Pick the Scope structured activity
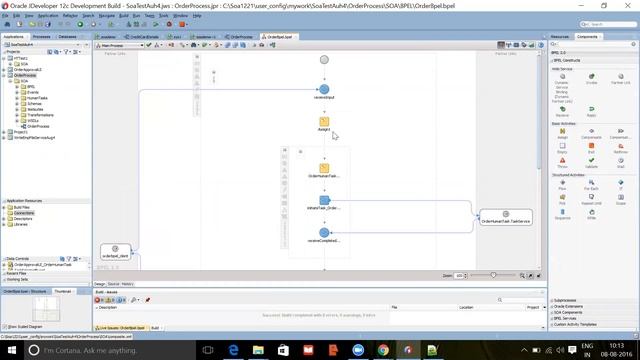Viewport: 640px width, 360px height. 620,200
